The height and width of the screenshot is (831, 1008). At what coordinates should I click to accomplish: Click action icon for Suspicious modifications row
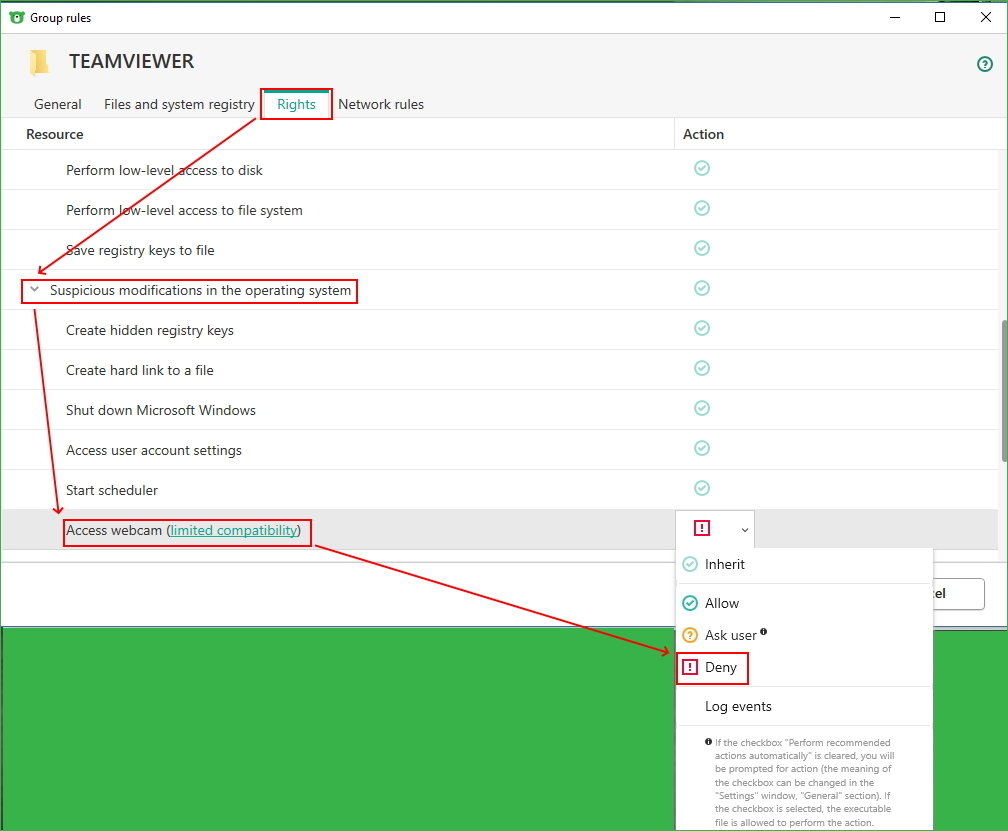pos(701,288)
